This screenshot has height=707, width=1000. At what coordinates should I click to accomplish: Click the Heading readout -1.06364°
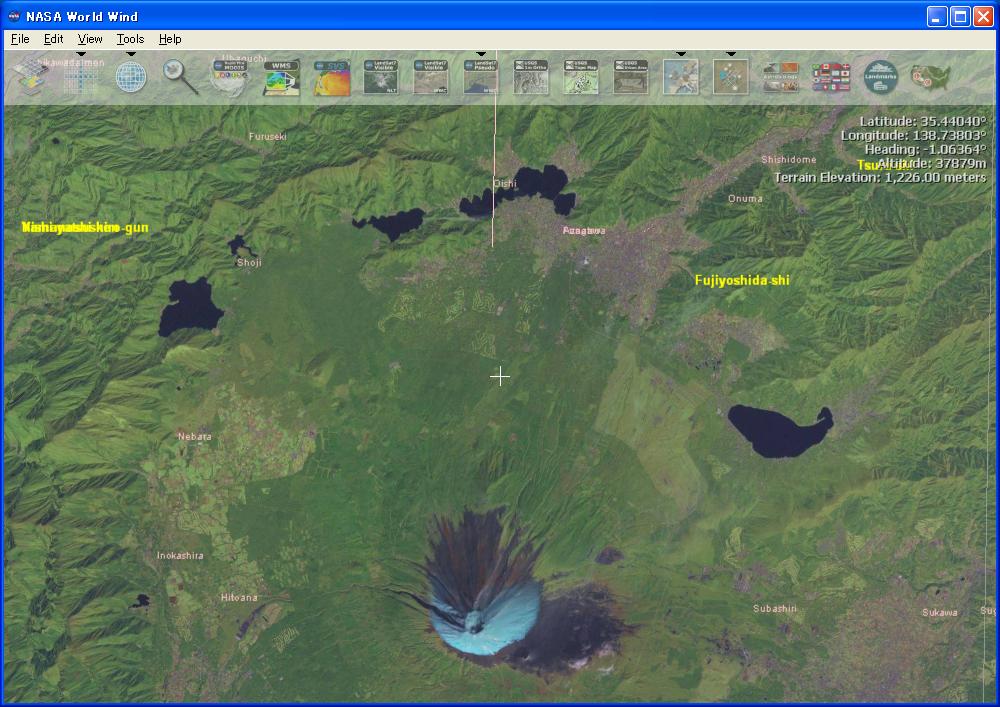(x=925, y=149)
